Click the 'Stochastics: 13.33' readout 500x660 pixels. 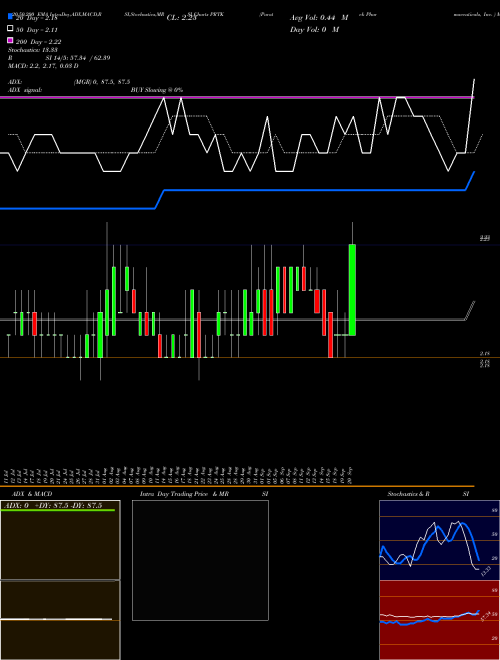pos(33,50)
